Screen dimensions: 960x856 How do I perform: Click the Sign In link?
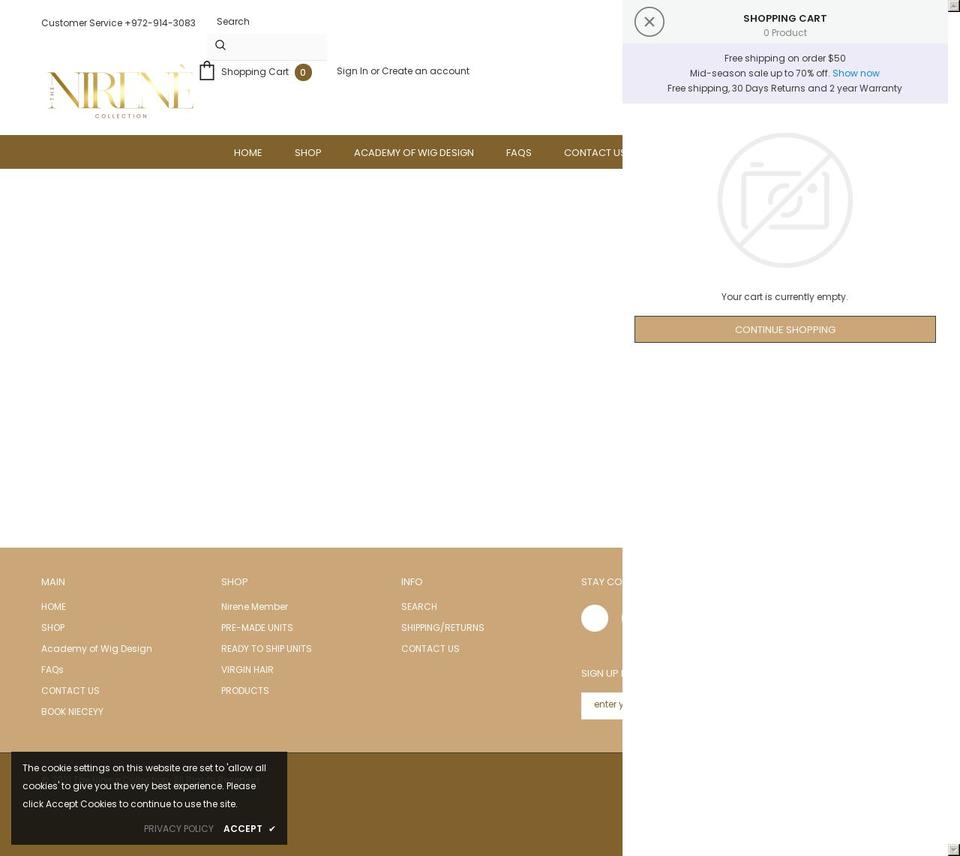[352, 71]
